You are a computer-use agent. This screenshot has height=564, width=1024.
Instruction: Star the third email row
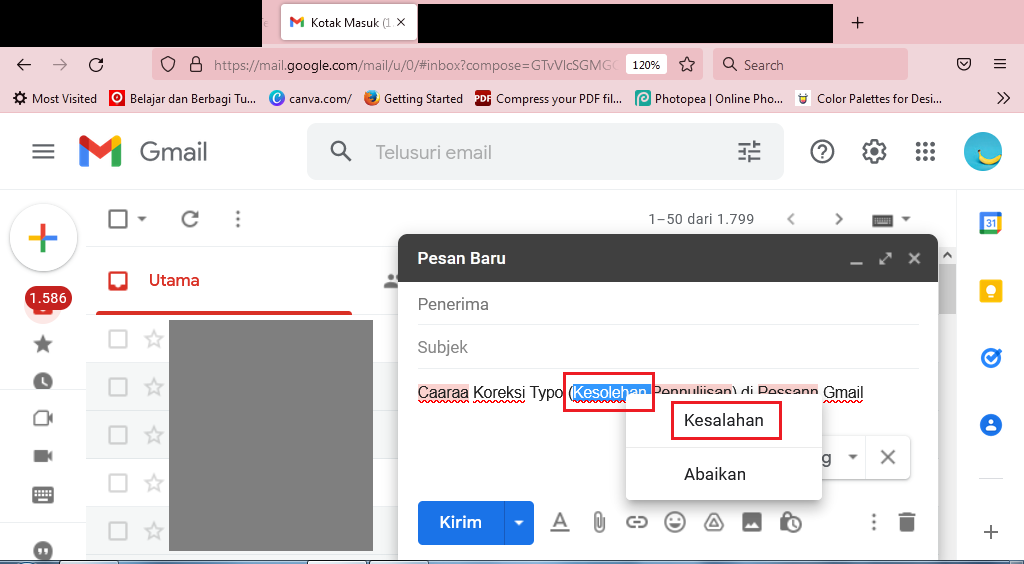point(153,435)
